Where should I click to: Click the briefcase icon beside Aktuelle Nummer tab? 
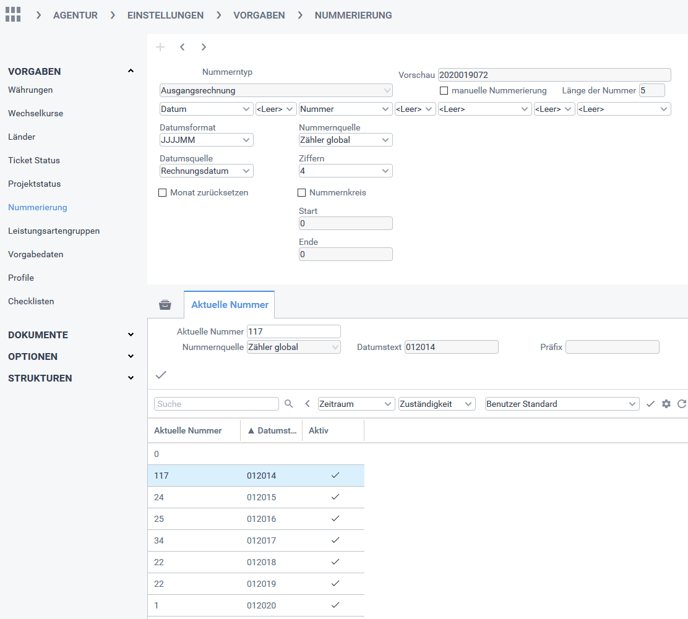[165, 305]
